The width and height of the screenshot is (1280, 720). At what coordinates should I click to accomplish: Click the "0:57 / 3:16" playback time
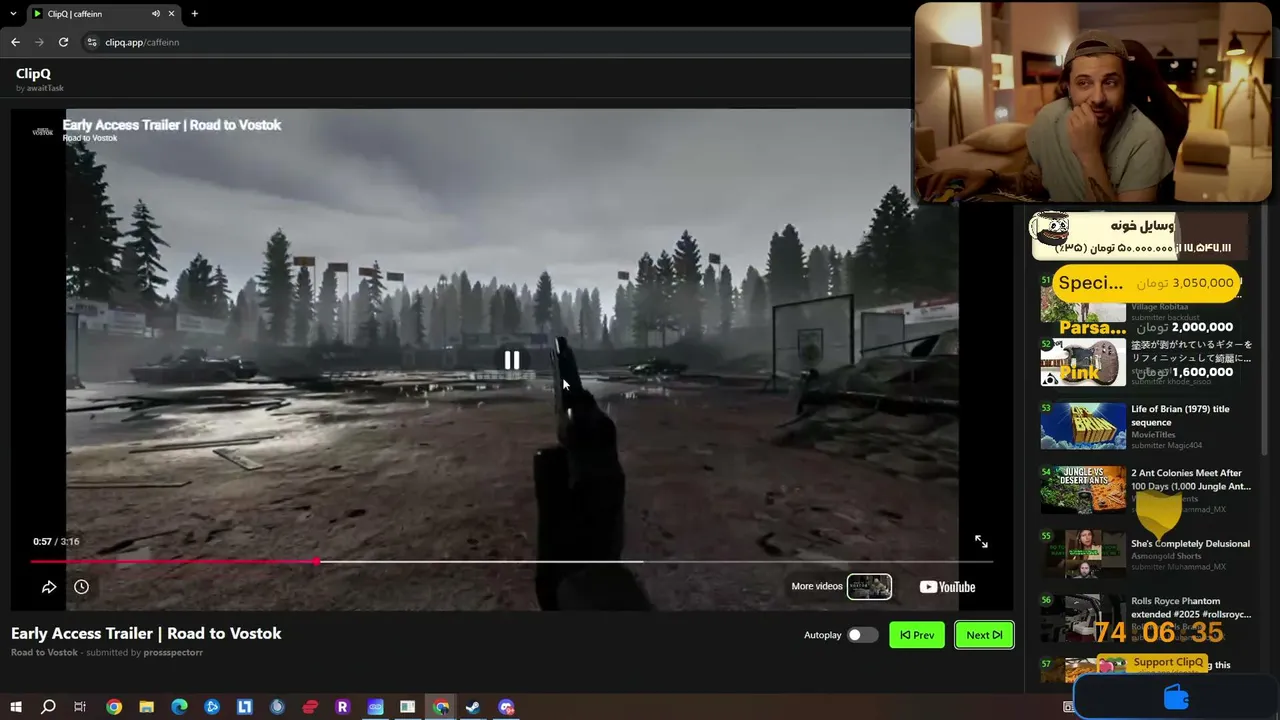pos(56,542)
